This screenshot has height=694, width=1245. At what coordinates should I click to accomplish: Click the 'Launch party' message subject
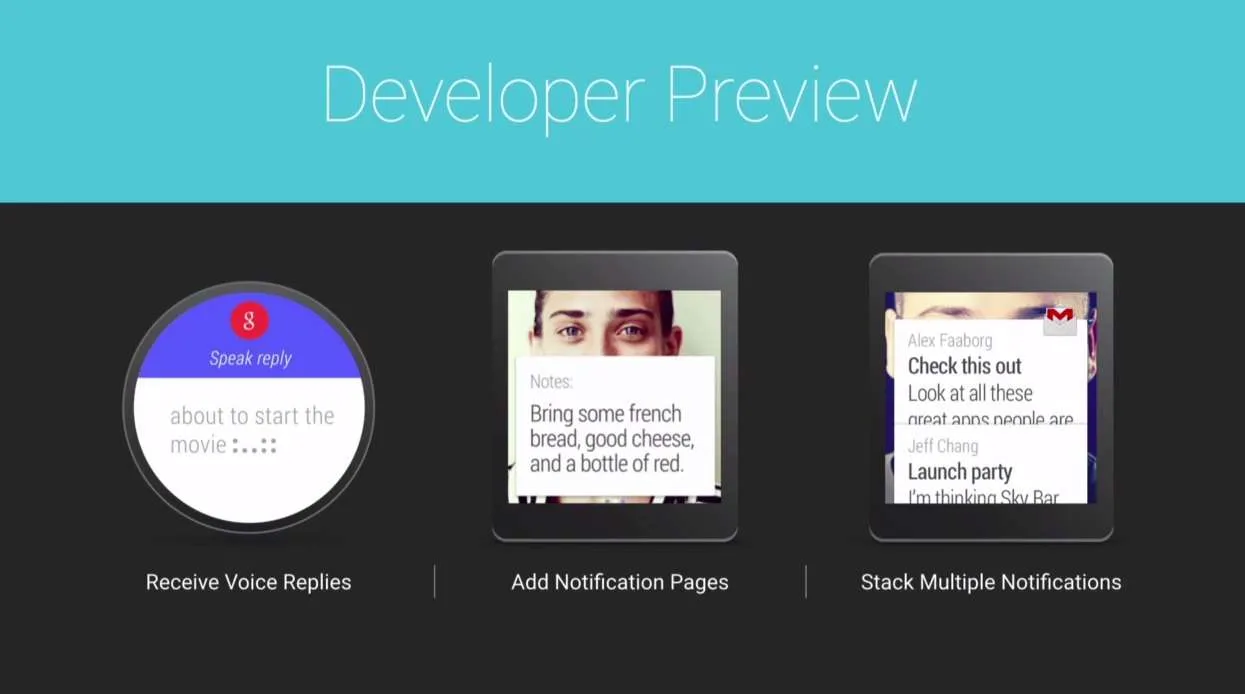(960, 472)
